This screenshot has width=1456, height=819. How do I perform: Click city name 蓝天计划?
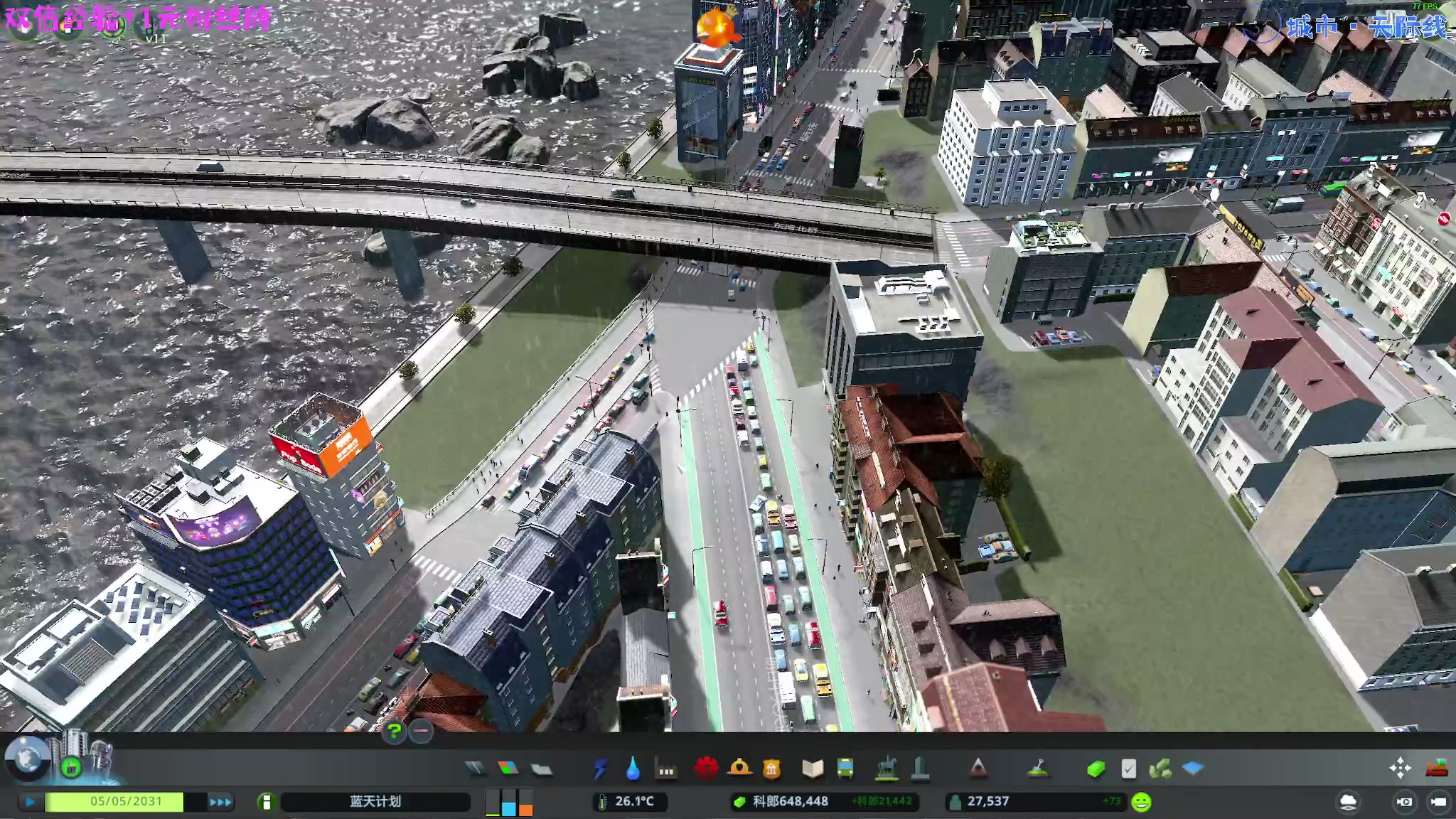tap(375, 802)
